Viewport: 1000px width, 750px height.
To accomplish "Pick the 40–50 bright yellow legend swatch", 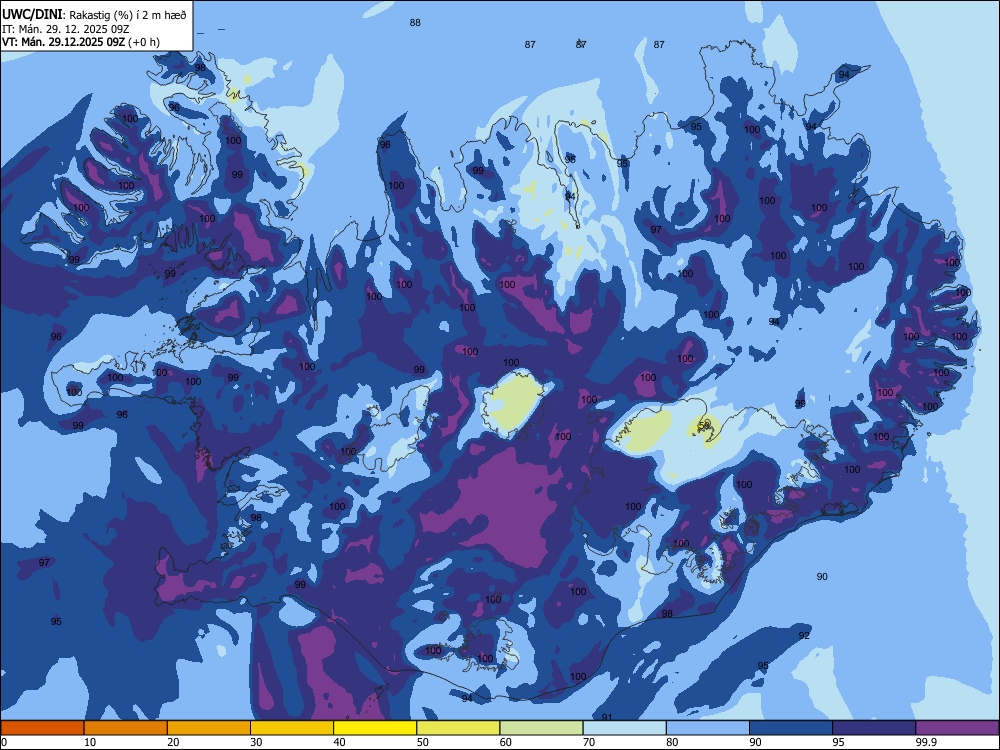I will (375, 728).
